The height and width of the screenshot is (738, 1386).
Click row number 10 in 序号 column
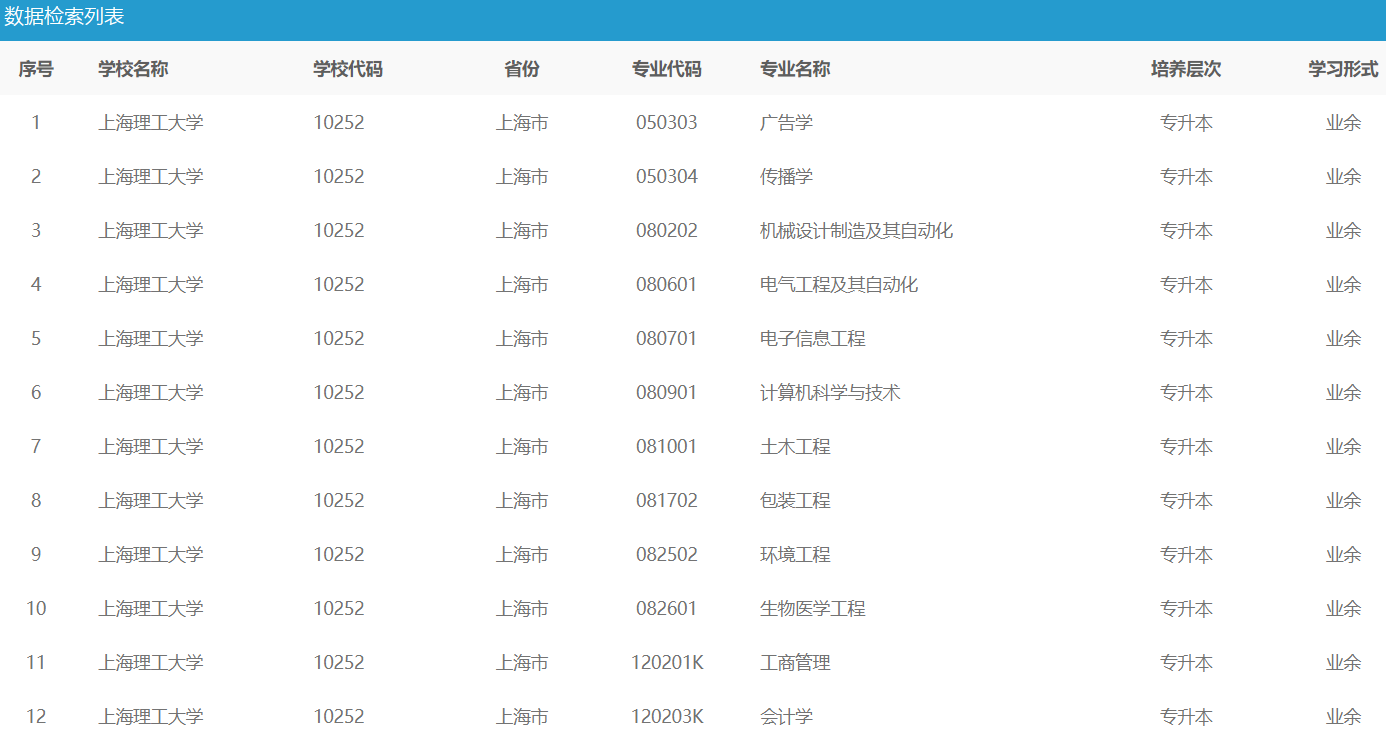click(36, 609)
